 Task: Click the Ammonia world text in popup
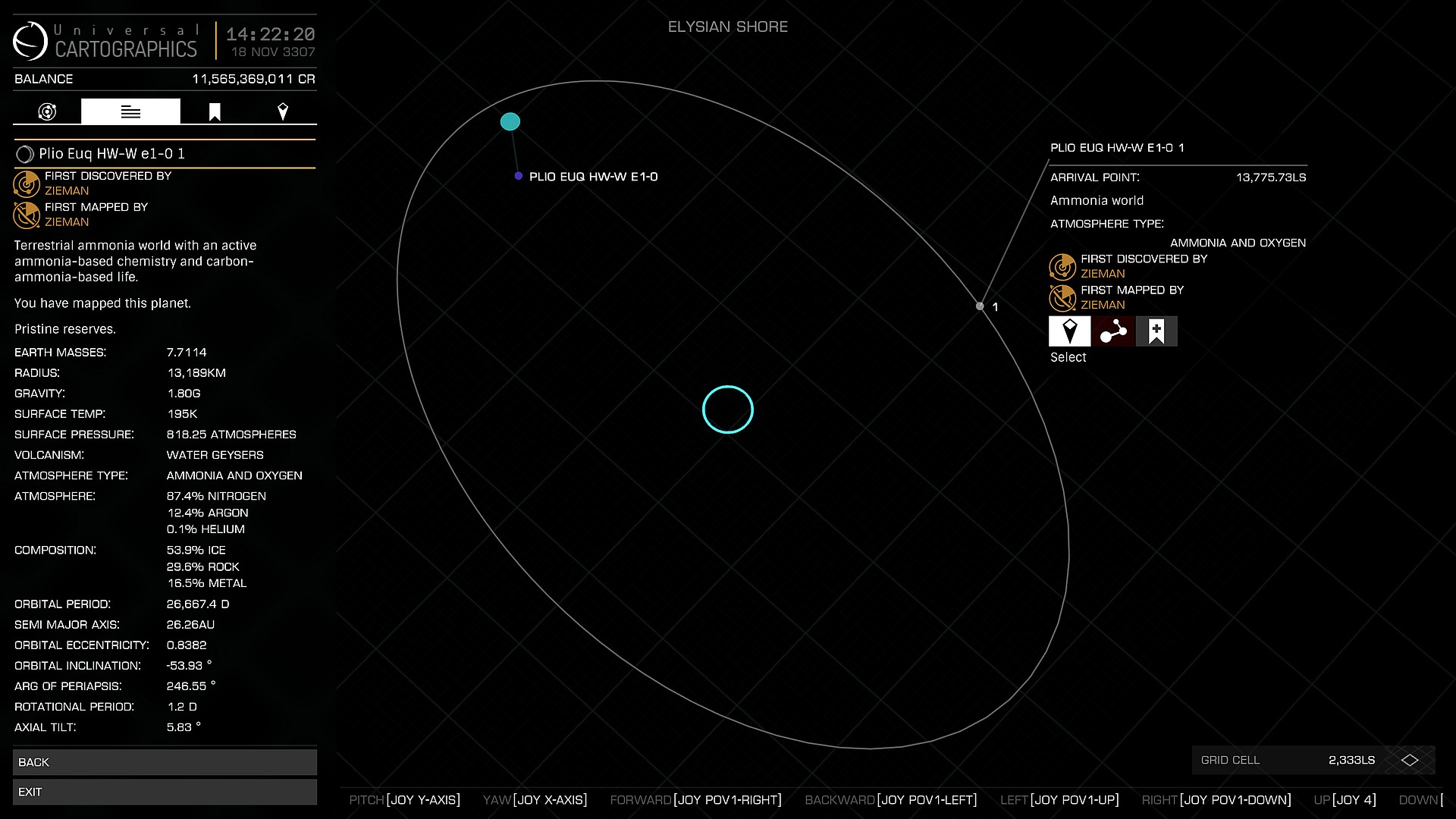coord(1097,201)
